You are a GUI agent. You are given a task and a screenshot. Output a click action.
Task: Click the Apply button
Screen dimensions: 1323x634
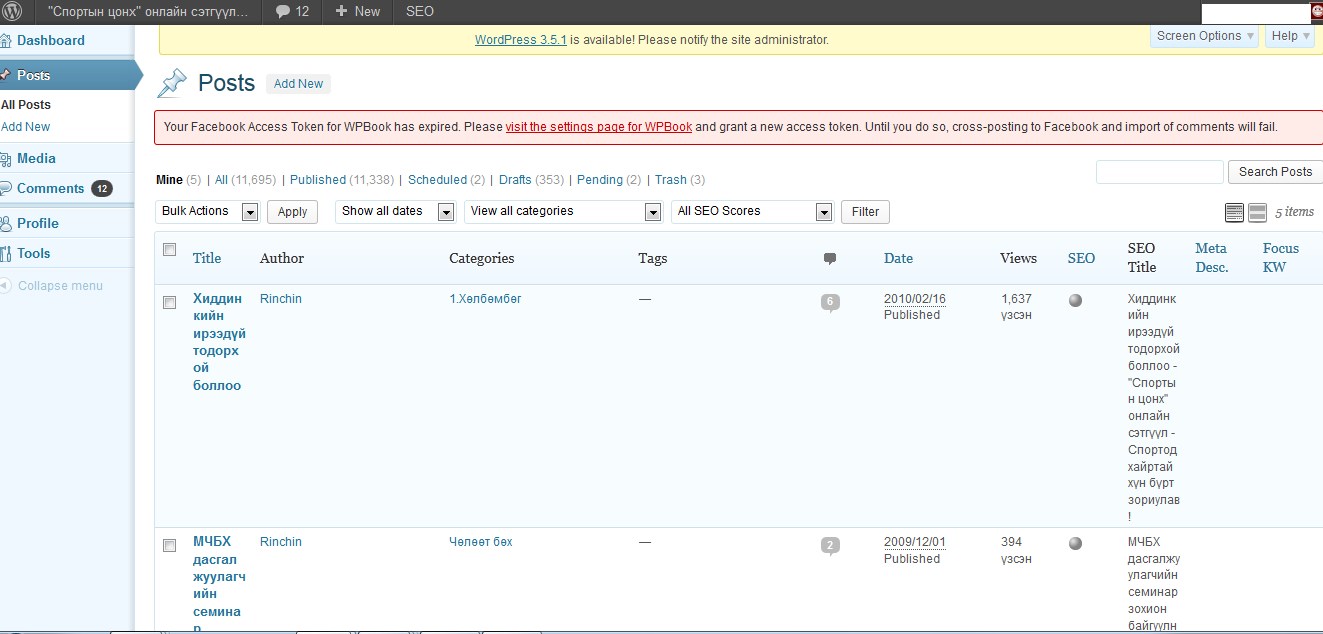[x=292, y=212]
